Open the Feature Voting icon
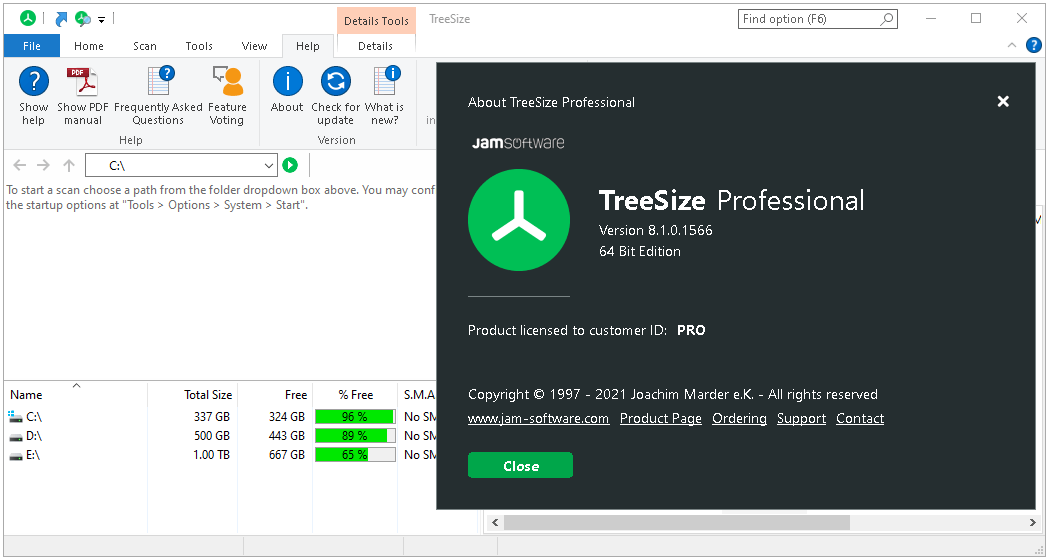This screenshot has width=1048, height=559. pyautogui.click(x=228, y=82)
